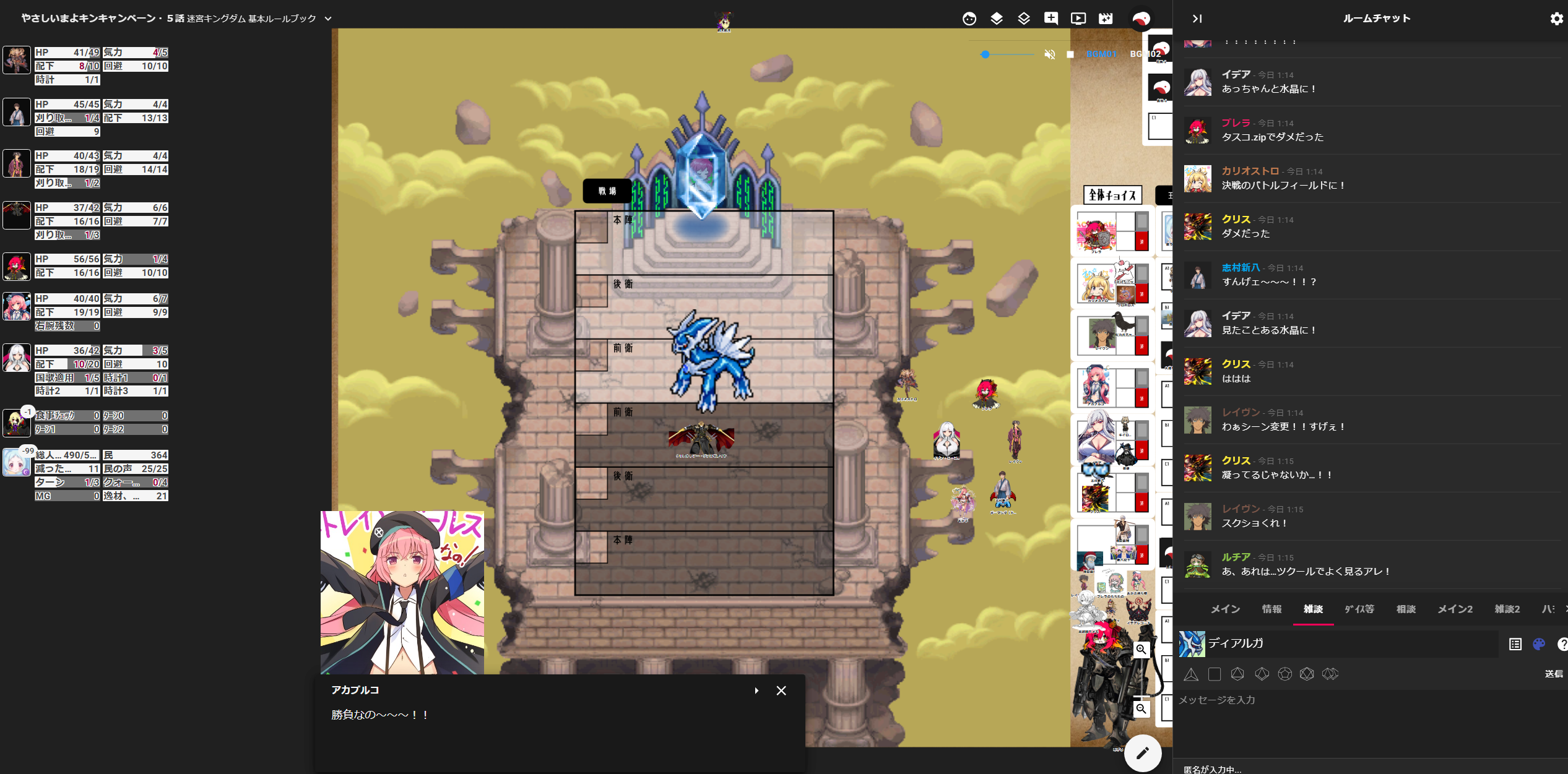Open chat palette list icon
Screen dimensions: 1568x774
[1515, 644]
